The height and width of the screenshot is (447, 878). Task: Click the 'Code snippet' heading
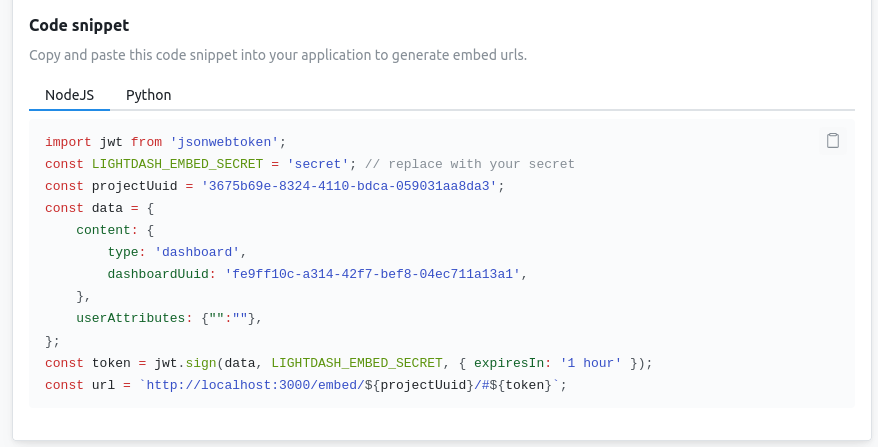pos(79,25)
